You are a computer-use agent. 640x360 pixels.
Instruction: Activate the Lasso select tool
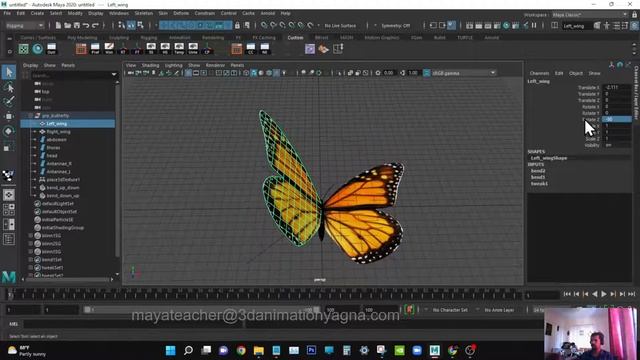(9, 87)
